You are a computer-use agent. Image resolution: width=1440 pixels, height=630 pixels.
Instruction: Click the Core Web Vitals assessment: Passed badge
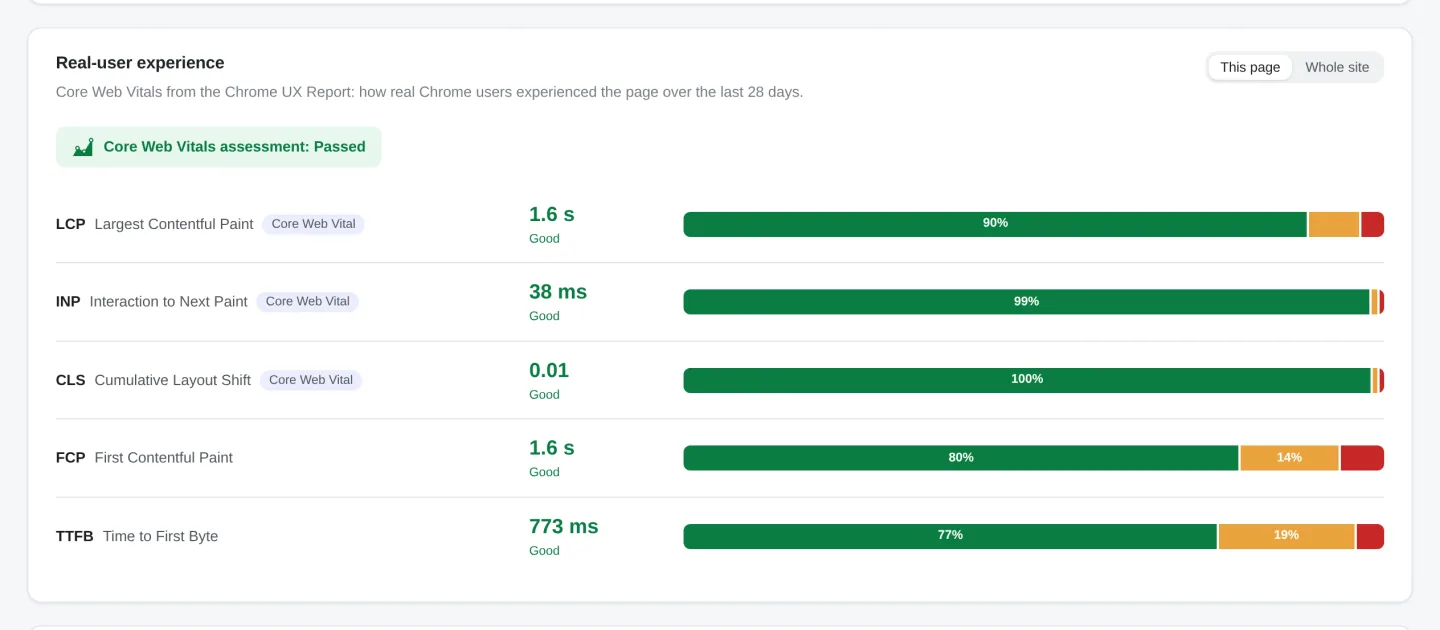pos(218,147)
